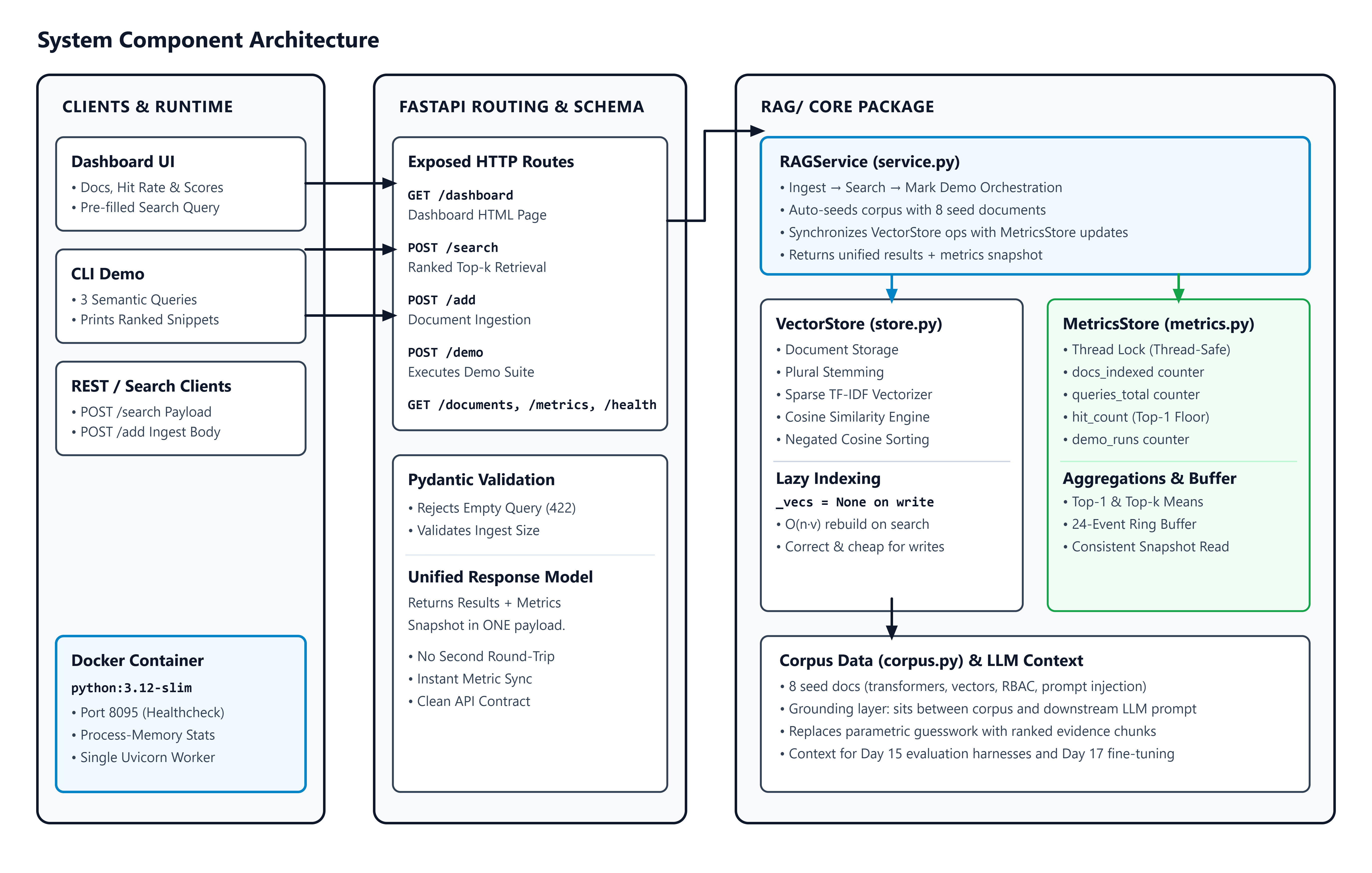The height and width of the screenshot is (873, 1372).
Task: Select 'No Second Round-Trip' bullet
Action: point(481,656)
